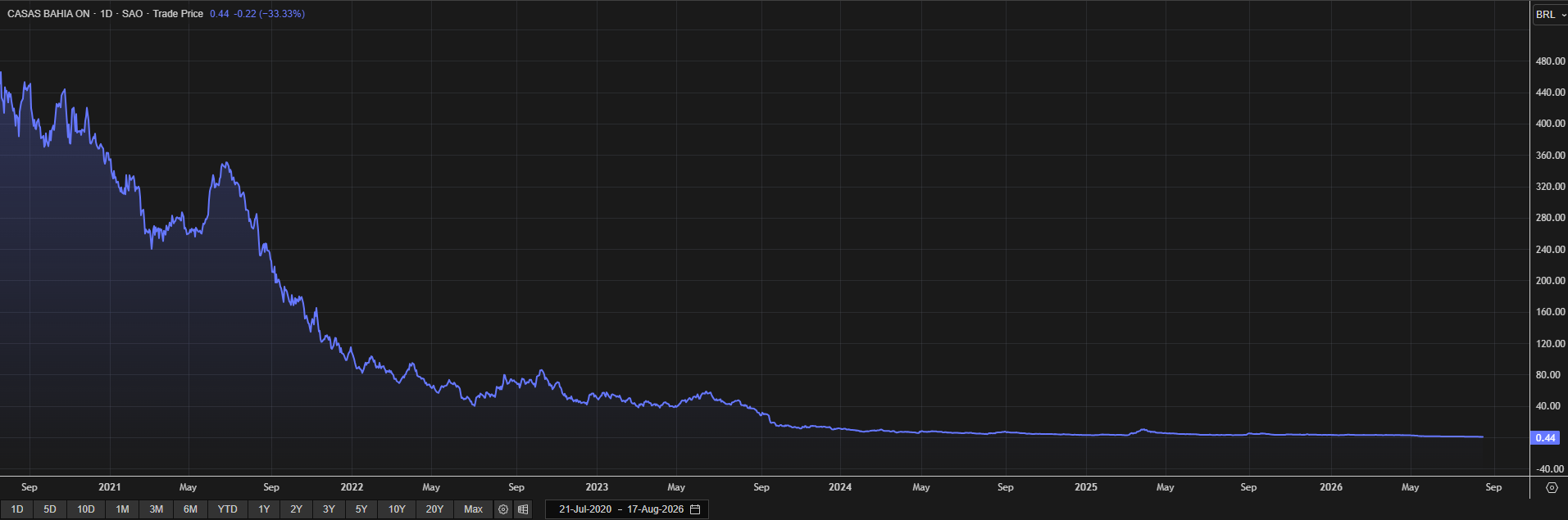Select the Max time range
This screenshot has width=1568, height=520.
pyautogui.click(x=474, y=509)
